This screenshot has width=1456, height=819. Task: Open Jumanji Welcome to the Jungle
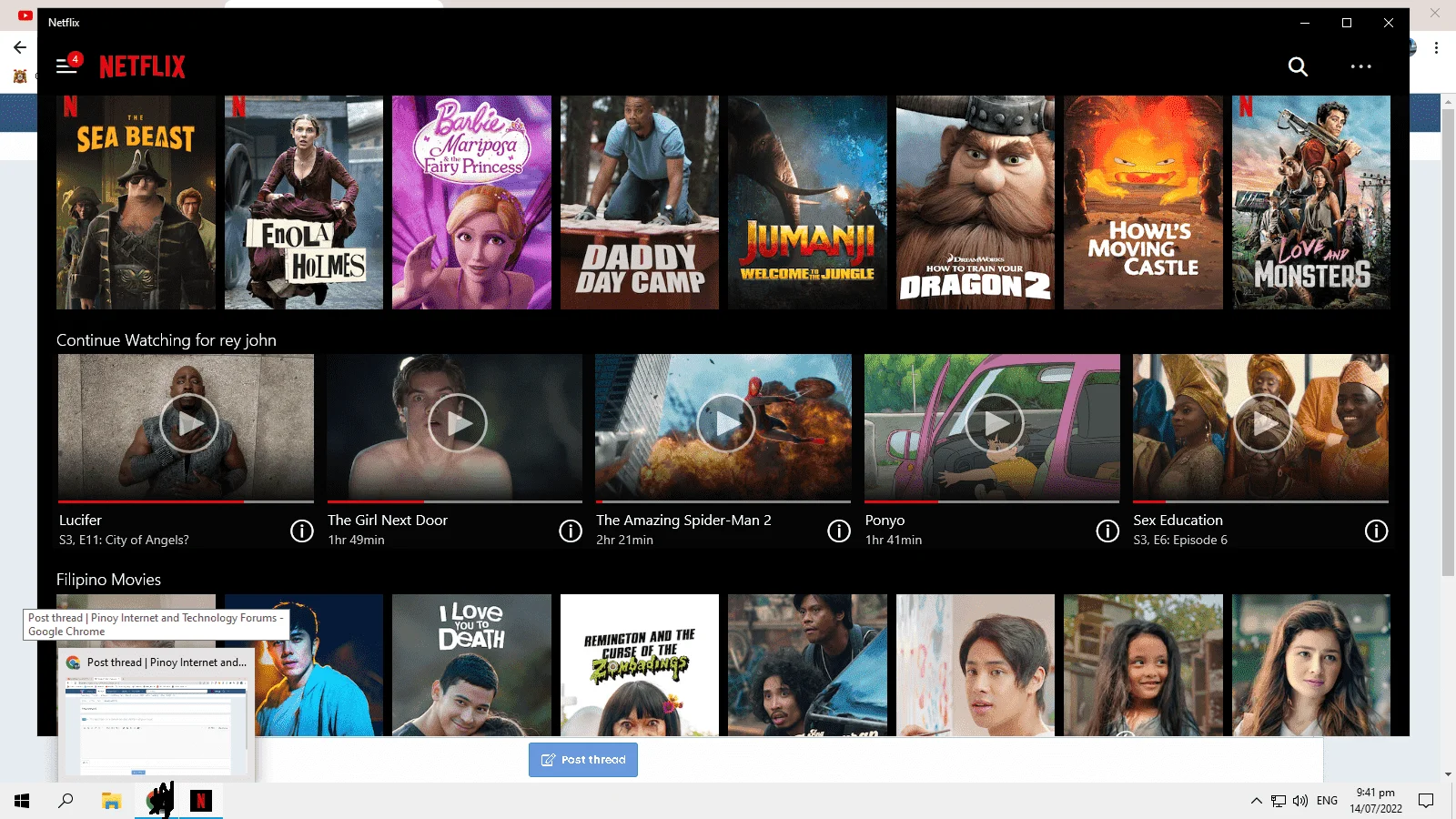[807, 202]
